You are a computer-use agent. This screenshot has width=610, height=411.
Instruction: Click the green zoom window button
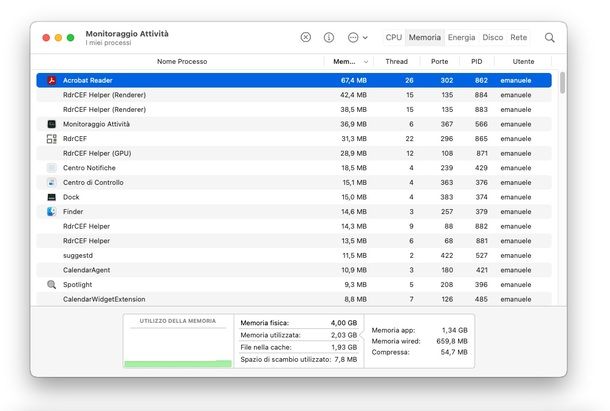(70, 37)
